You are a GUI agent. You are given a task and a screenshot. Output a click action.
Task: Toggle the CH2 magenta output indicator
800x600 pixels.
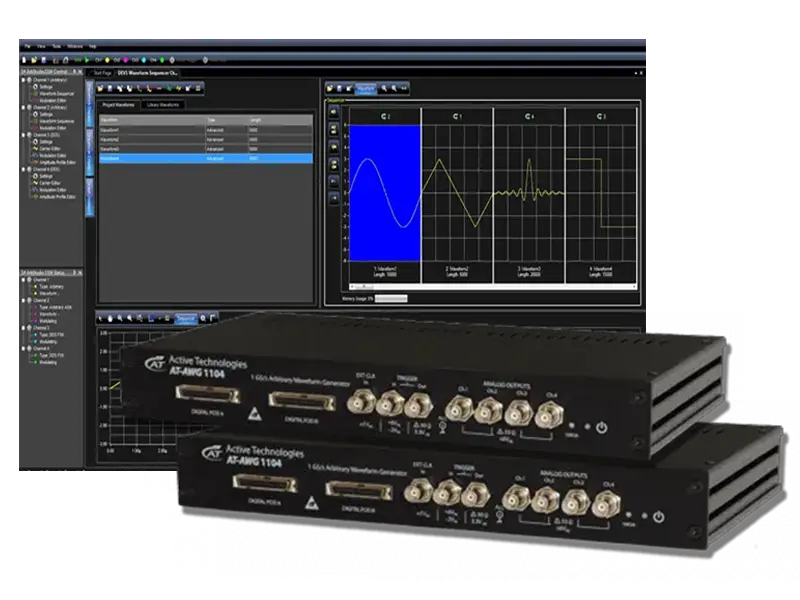[126, 60]
